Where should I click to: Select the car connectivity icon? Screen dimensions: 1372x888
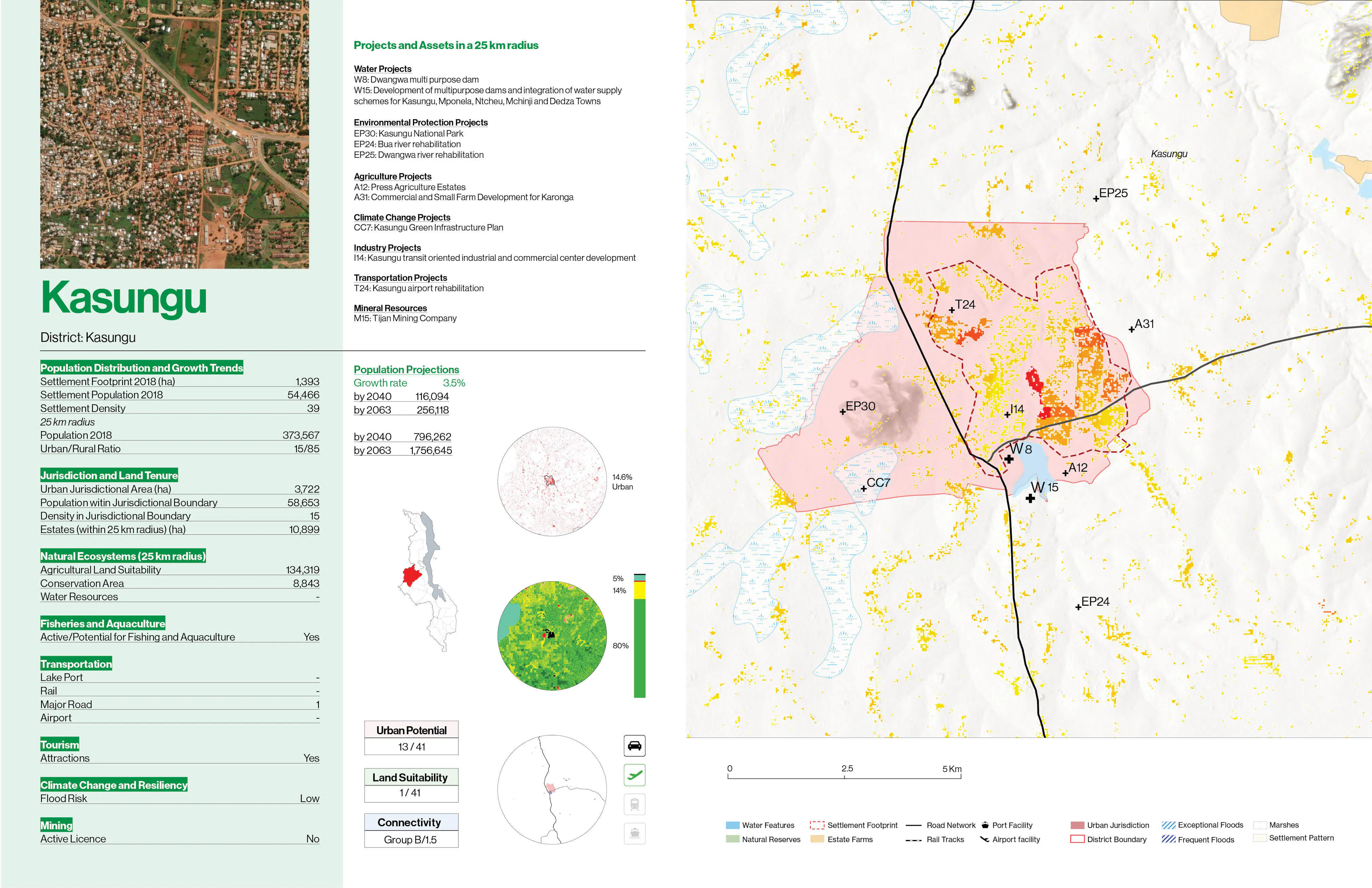coord(635,746)
